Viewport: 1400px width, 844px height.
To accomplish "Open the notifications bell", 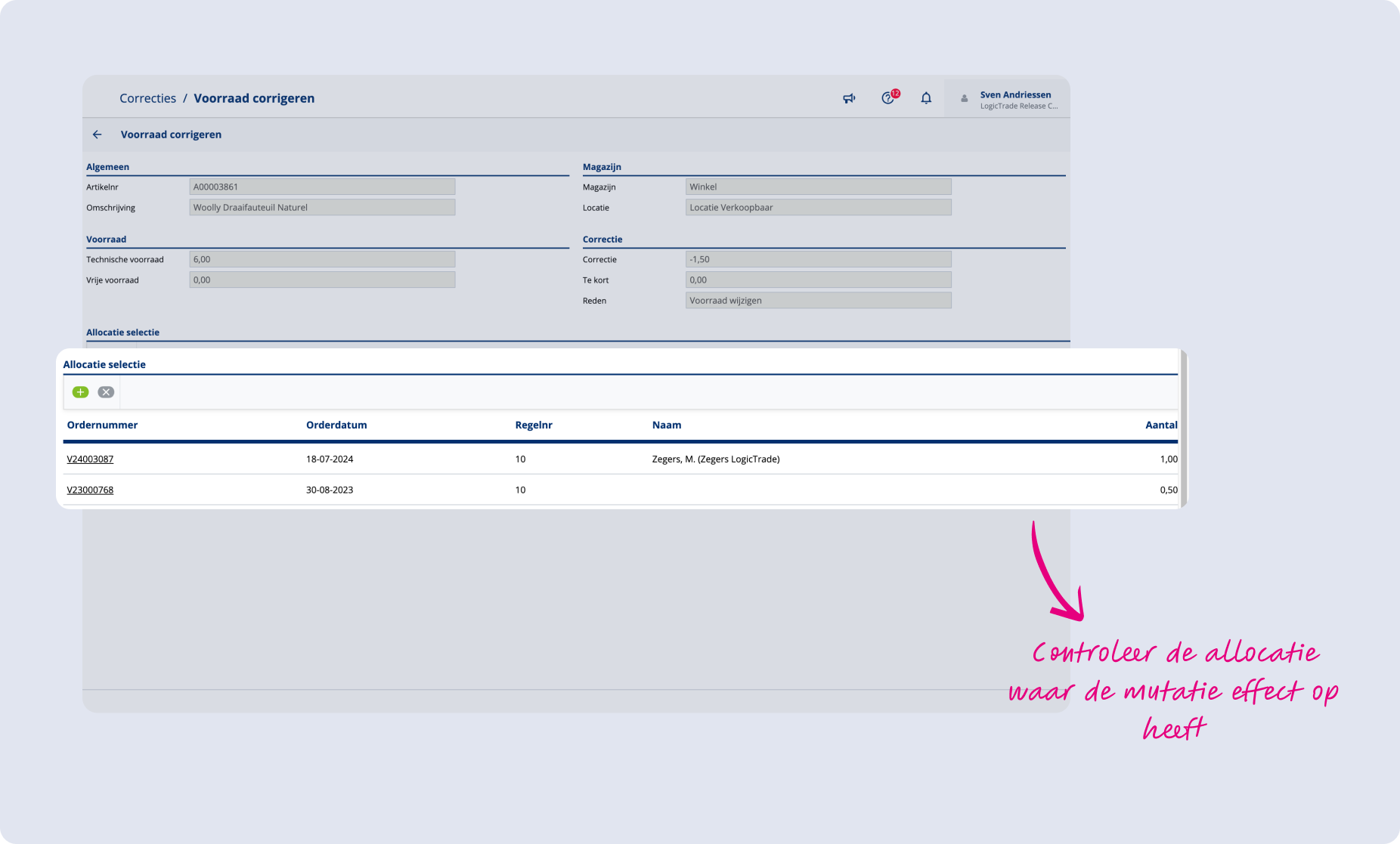I will coord(926,98).
